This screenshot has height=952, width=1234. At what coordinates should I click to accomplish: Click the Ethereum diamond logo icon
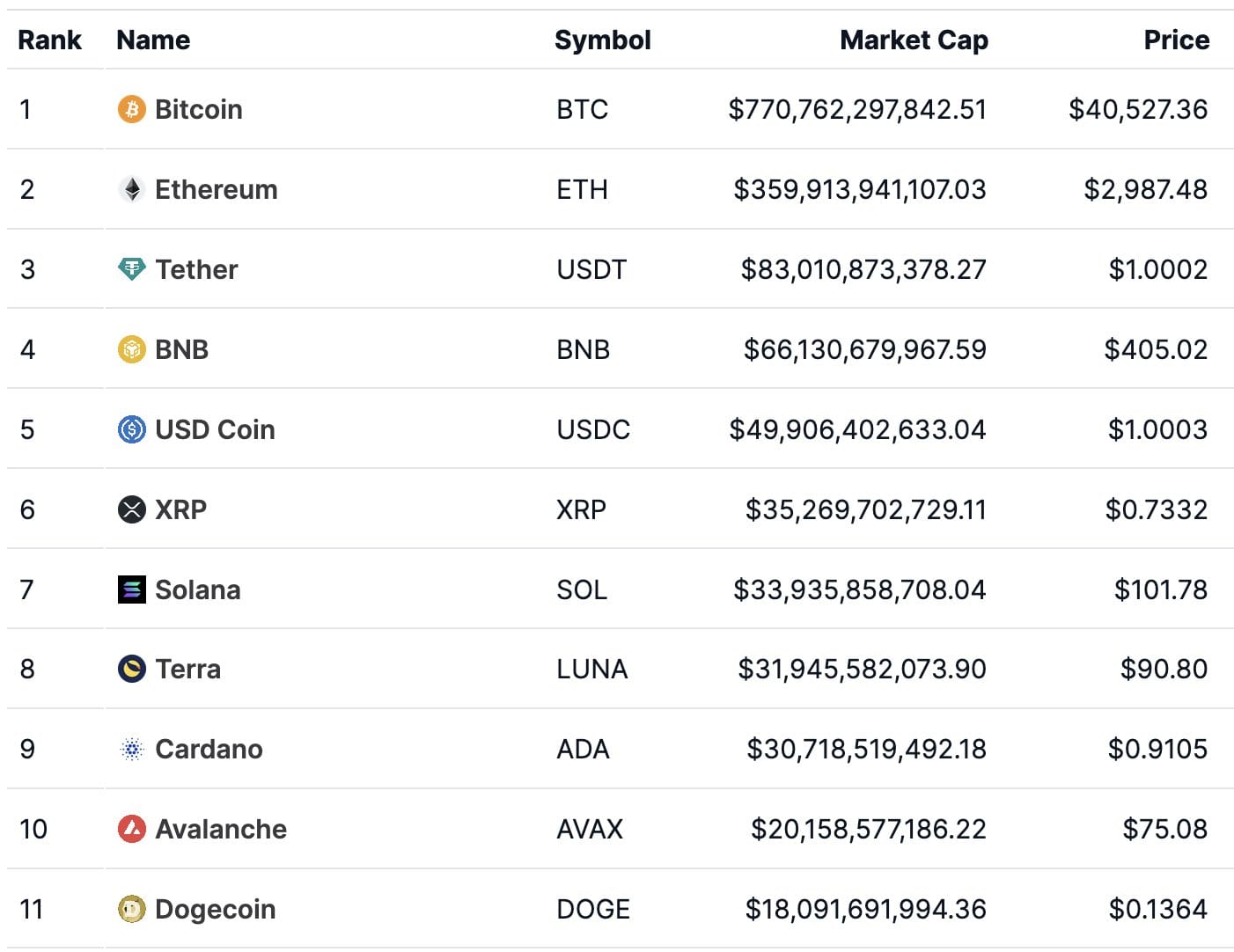point(131,189)
